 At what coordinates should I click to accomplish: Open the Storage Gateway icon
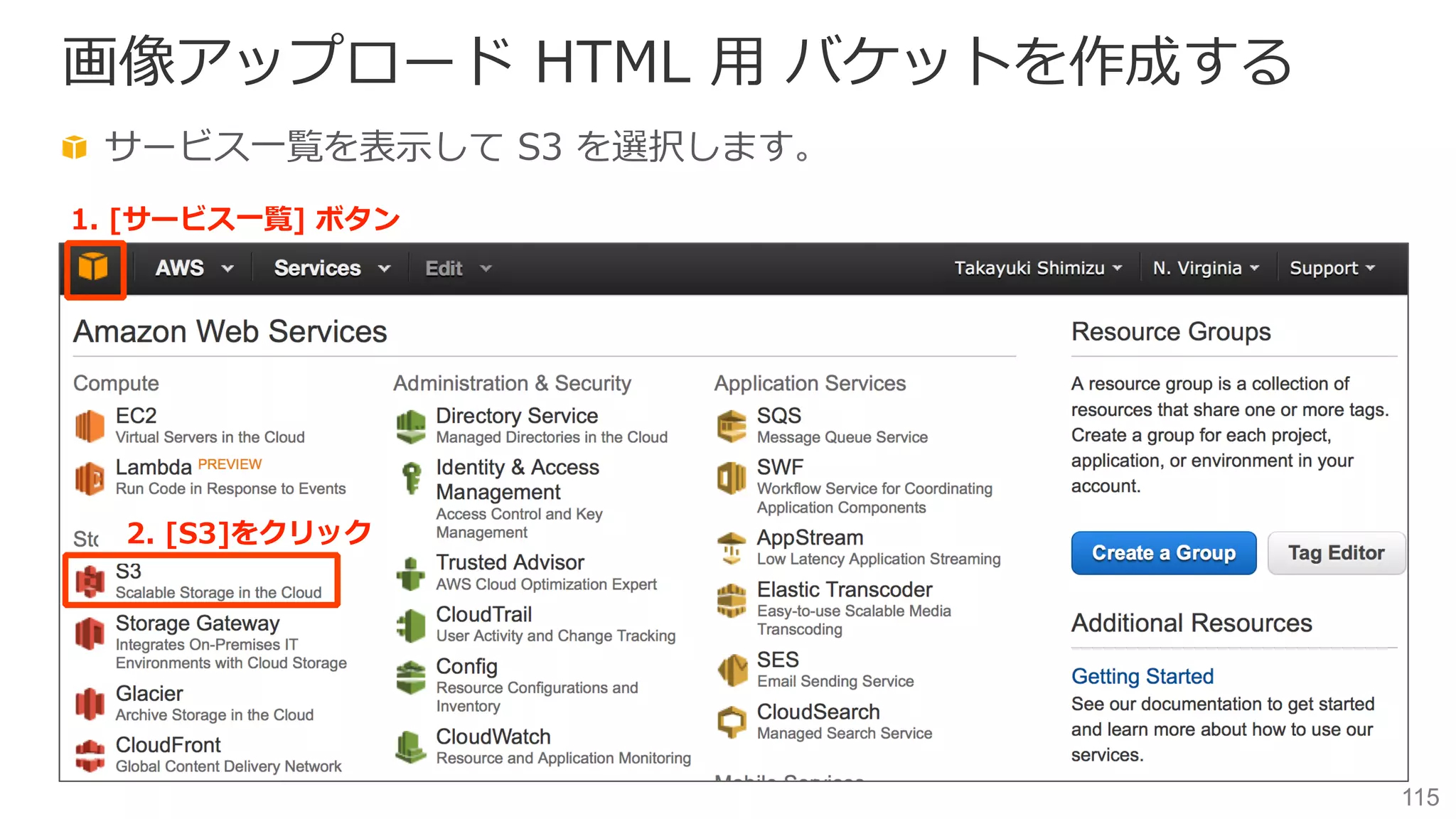click(x=90, y=633)
